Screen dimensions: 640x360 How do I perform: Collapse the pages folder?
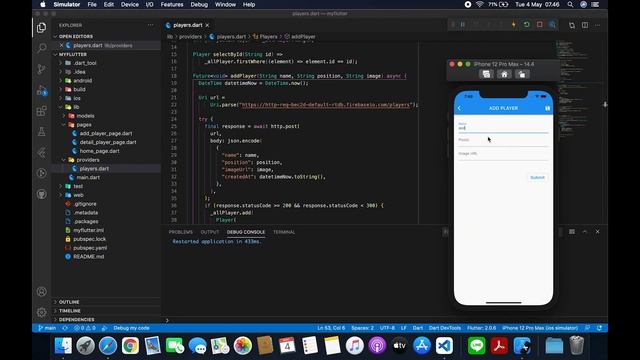[84, 124]
